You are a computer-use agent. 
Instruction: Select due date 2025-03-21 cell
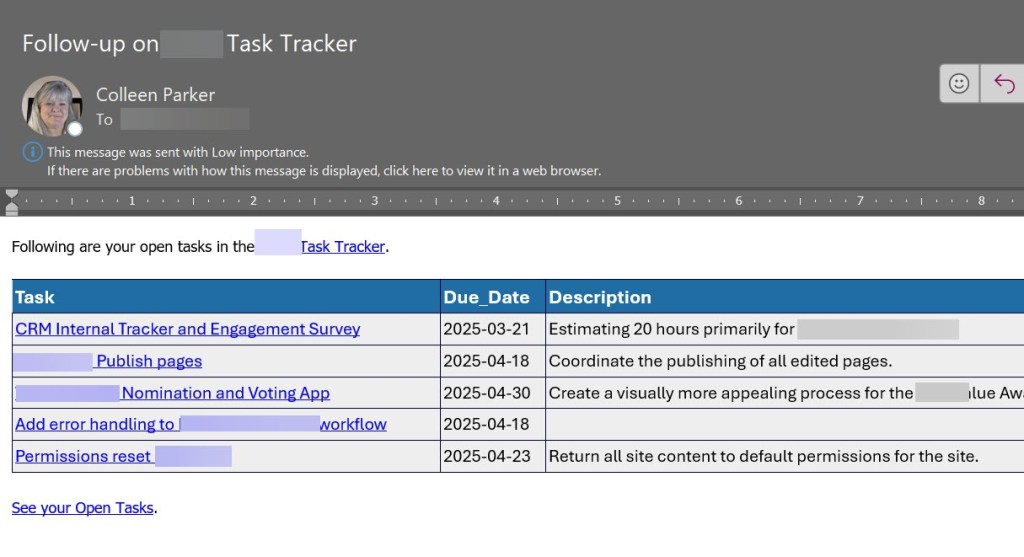492,329
